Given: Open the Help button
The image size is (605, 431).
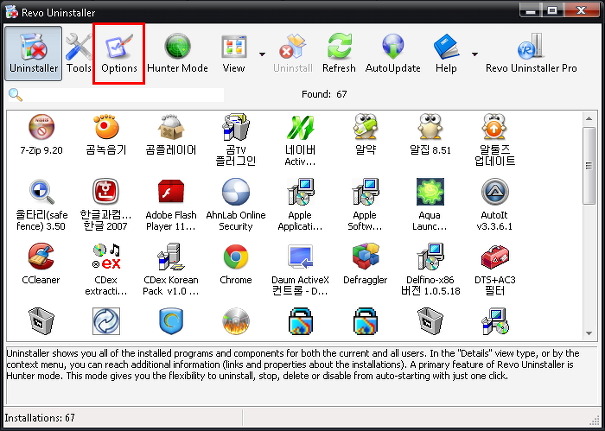Looking at the screenshot, I should point(446,53).
